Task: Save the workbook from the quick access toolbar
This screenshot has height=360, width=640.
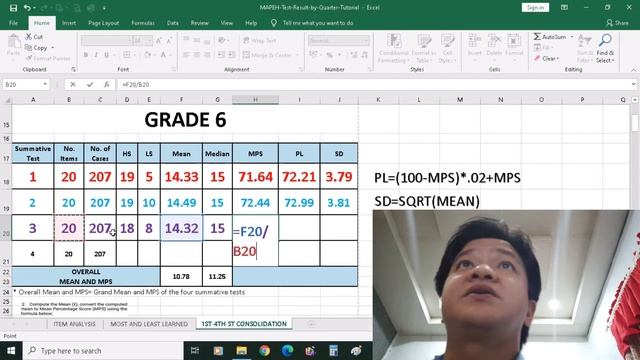Action: click(x=13, y=8)
